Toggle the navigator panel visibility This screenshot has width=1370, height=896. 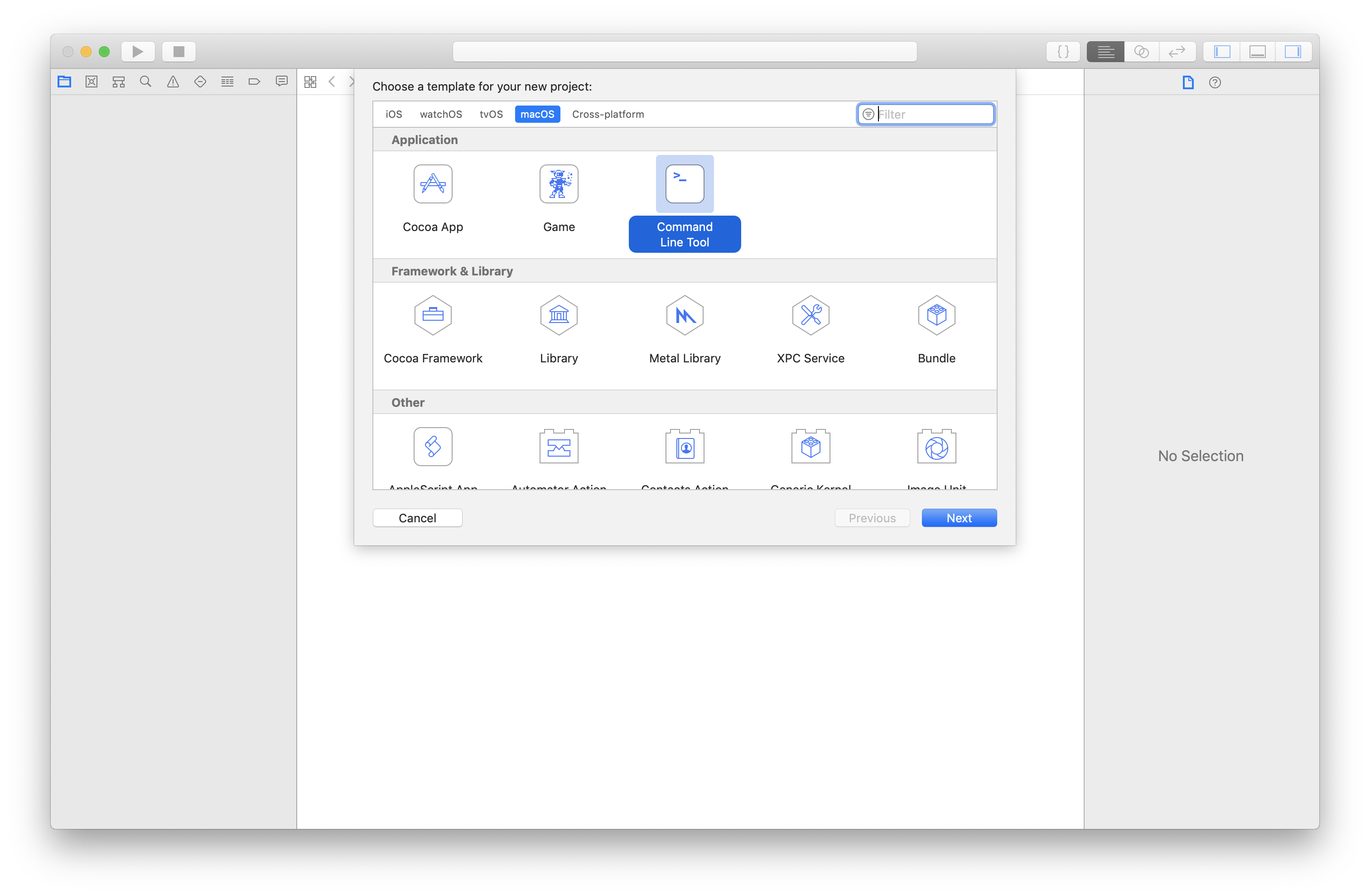pos(1222,52)
